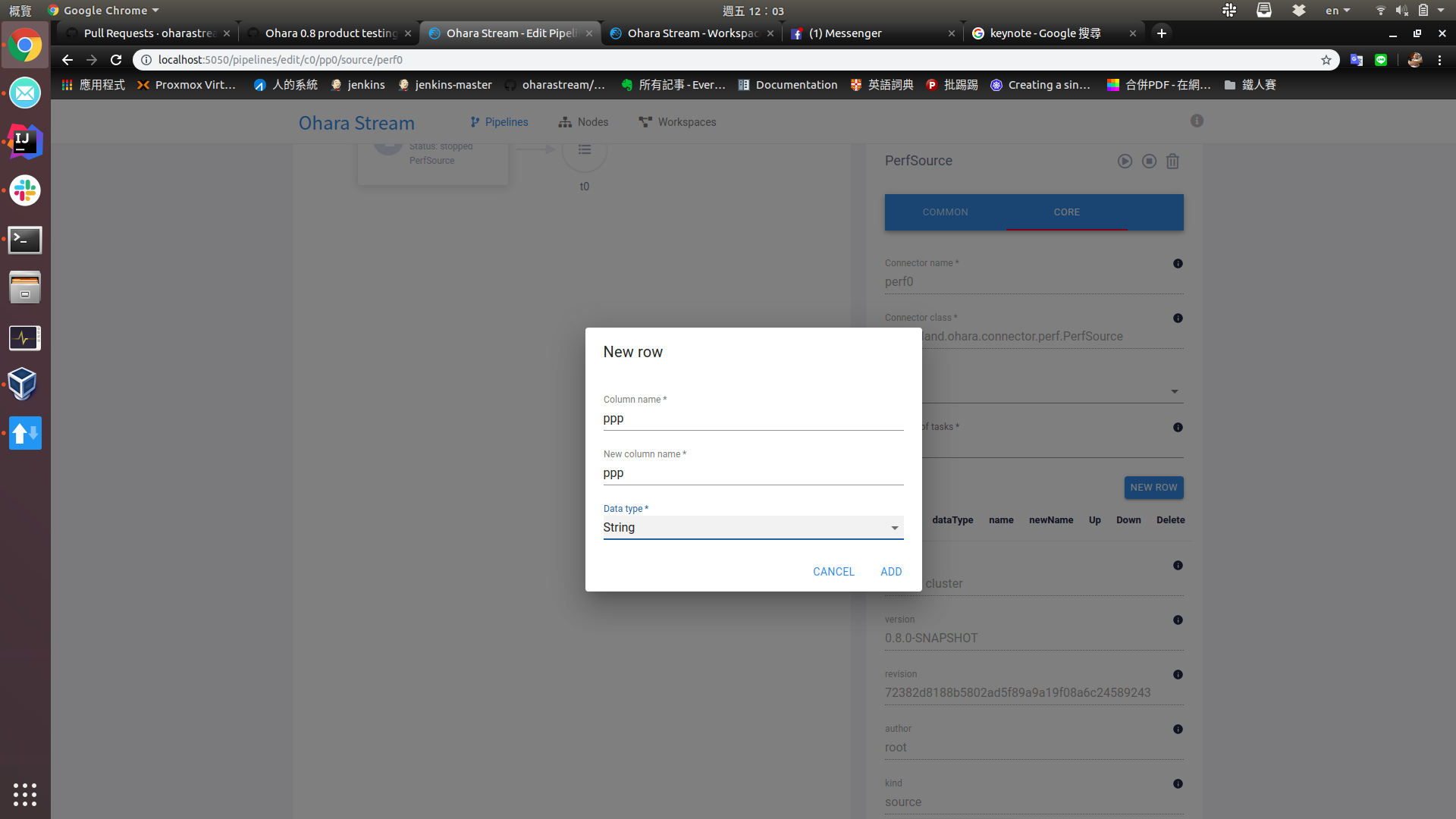Switch to the Messenger tab

(873, 33)
